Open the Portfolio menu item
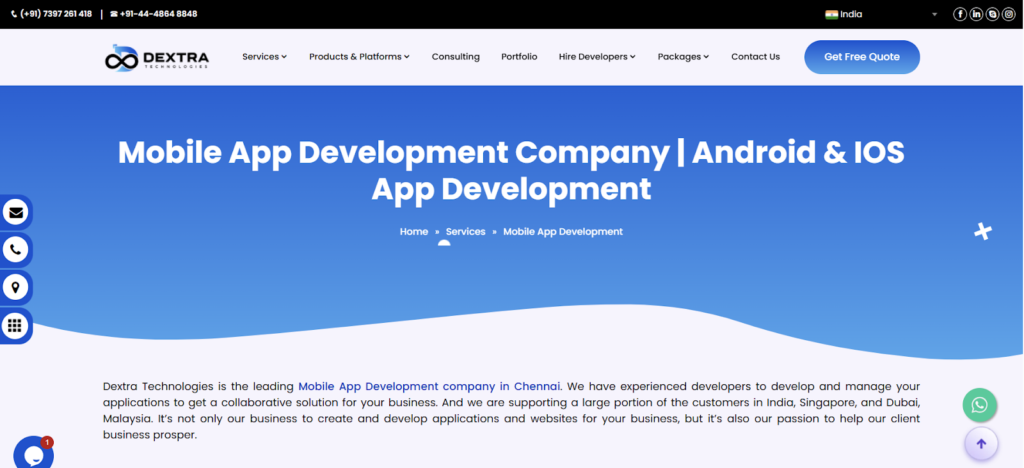Image resolution: width=1024 pixels, height=468 pixels. [x=519, y=57]
